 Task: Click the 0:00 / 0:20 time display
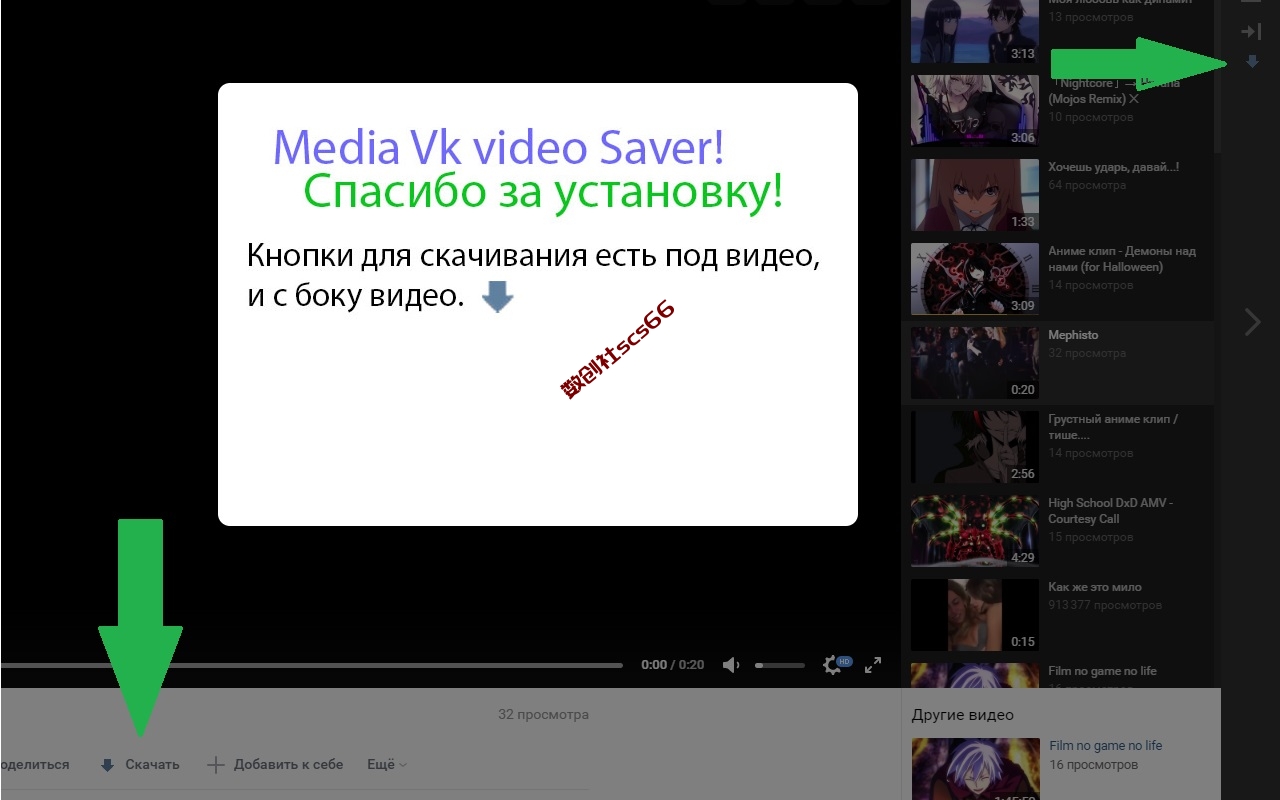point(673,665)
